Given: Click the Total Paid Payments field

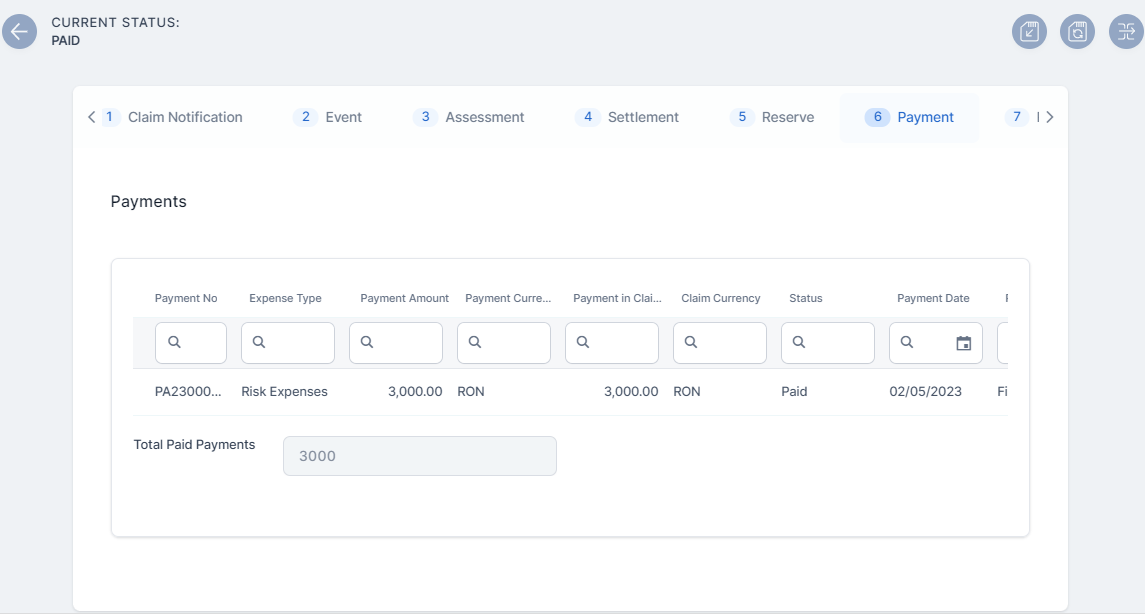Looking at the screenshot, I should click(x=419, y=456).
